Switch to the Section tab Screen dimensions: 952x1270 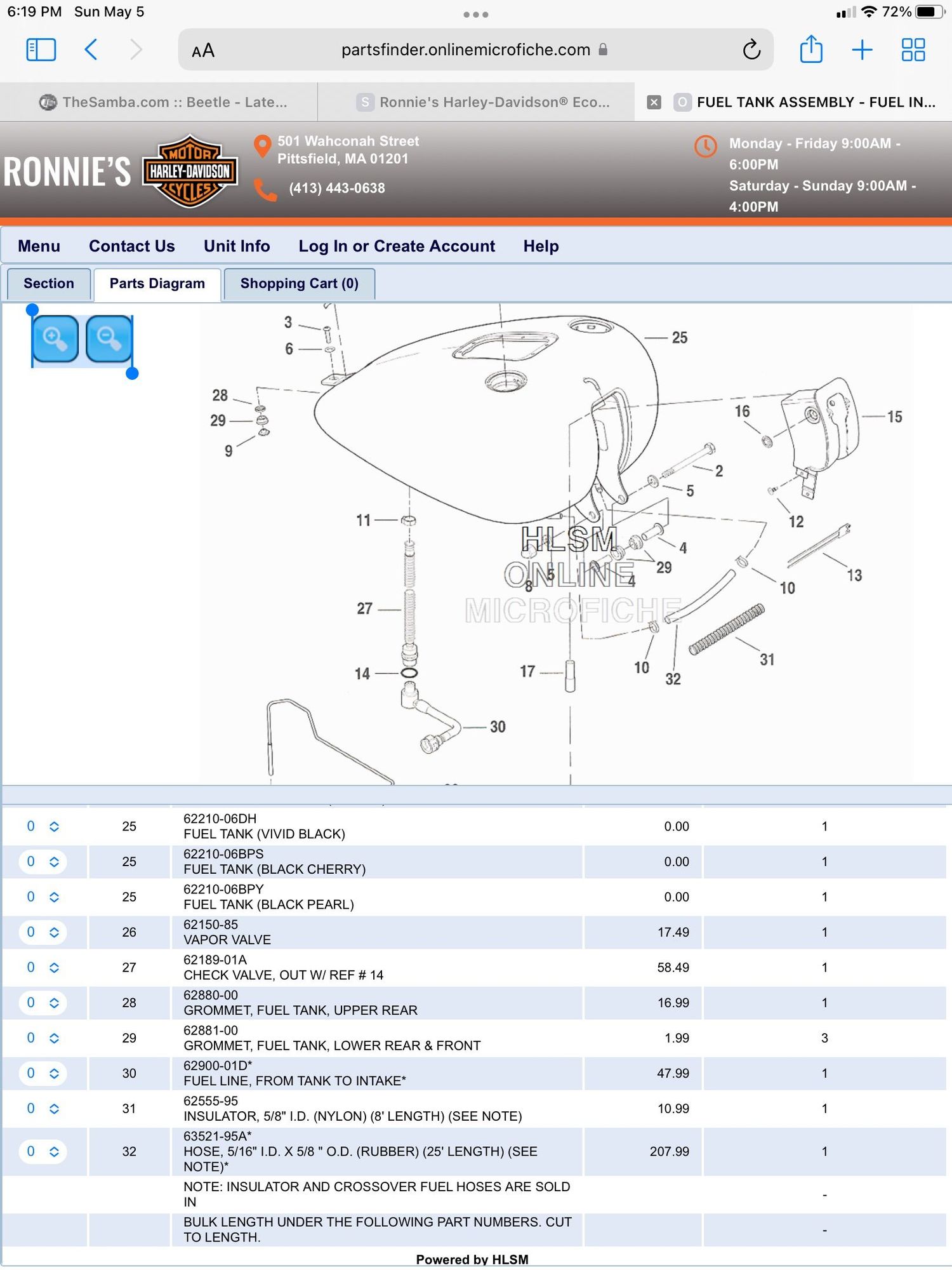pos(49,284)
